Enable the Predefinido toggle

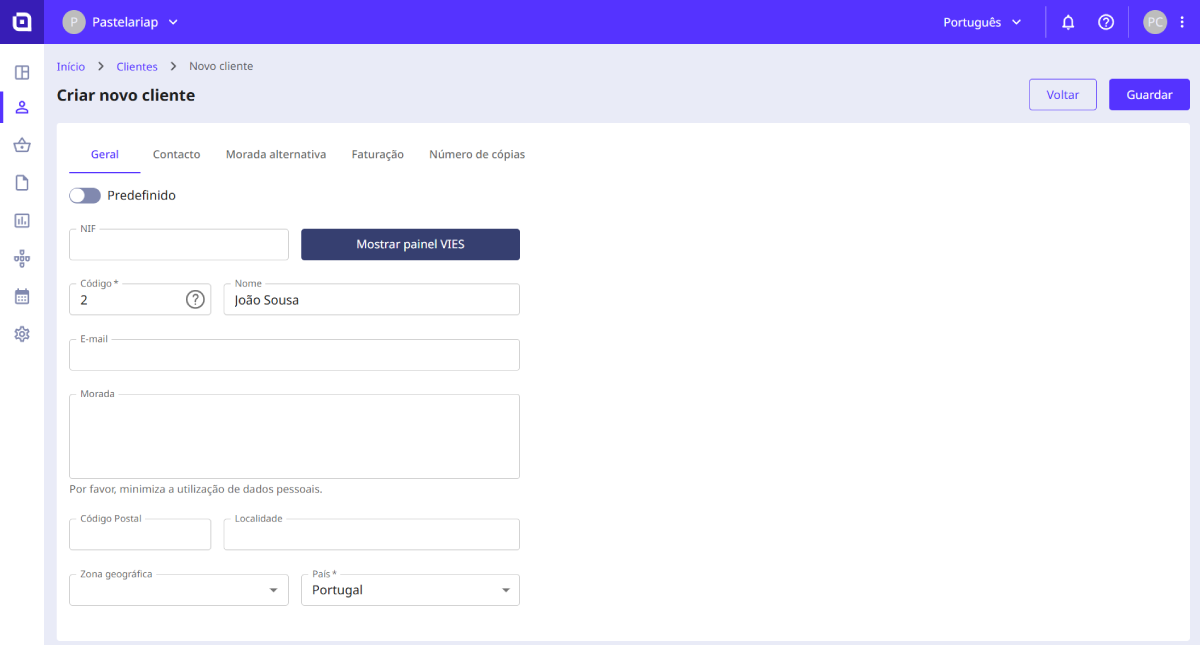(85, 195)
